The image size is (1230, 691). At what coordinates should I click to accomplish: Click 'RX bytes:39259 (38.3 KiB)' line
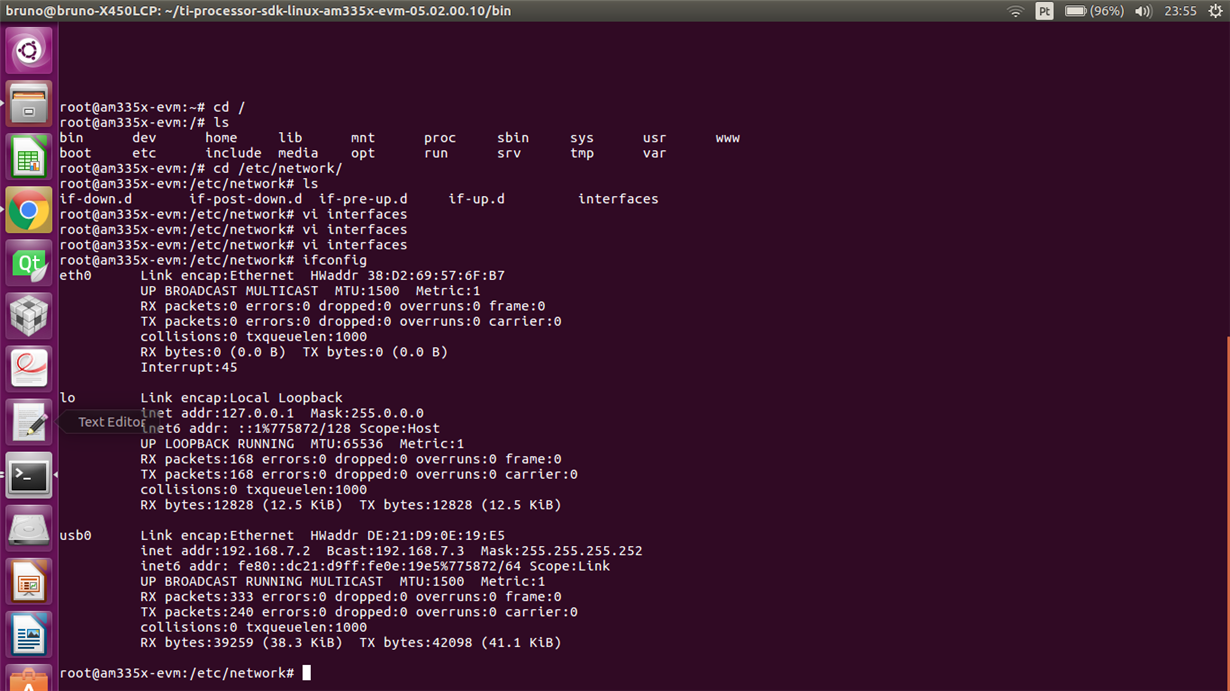click(x=351, y=642)
